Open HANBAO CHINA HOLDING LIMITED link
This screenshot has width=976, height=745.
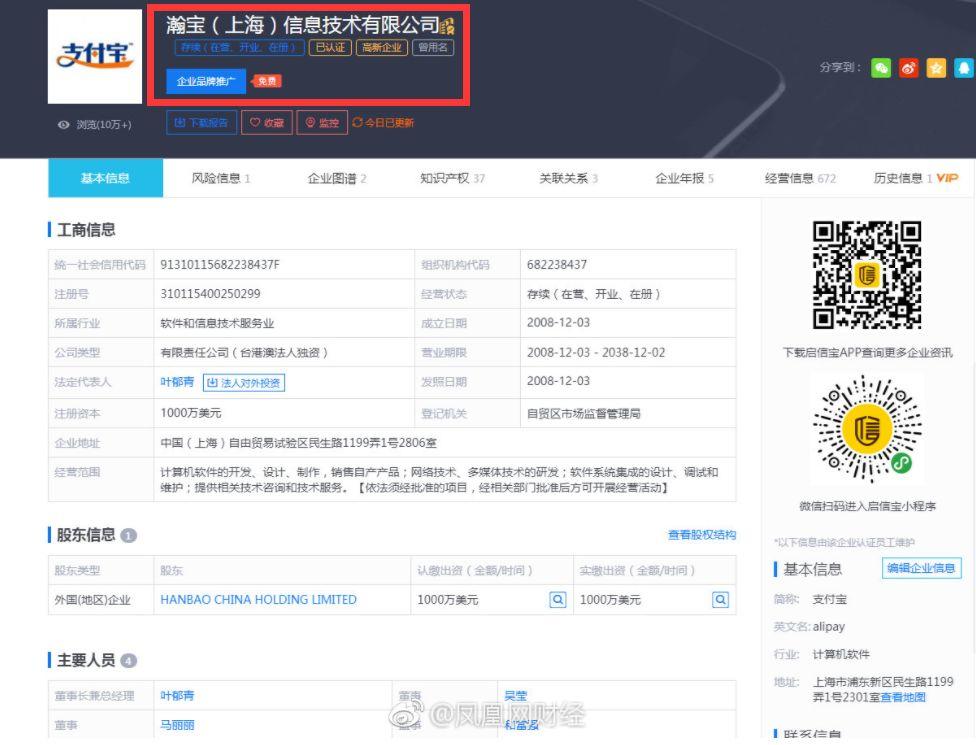[x=258, y=599]
